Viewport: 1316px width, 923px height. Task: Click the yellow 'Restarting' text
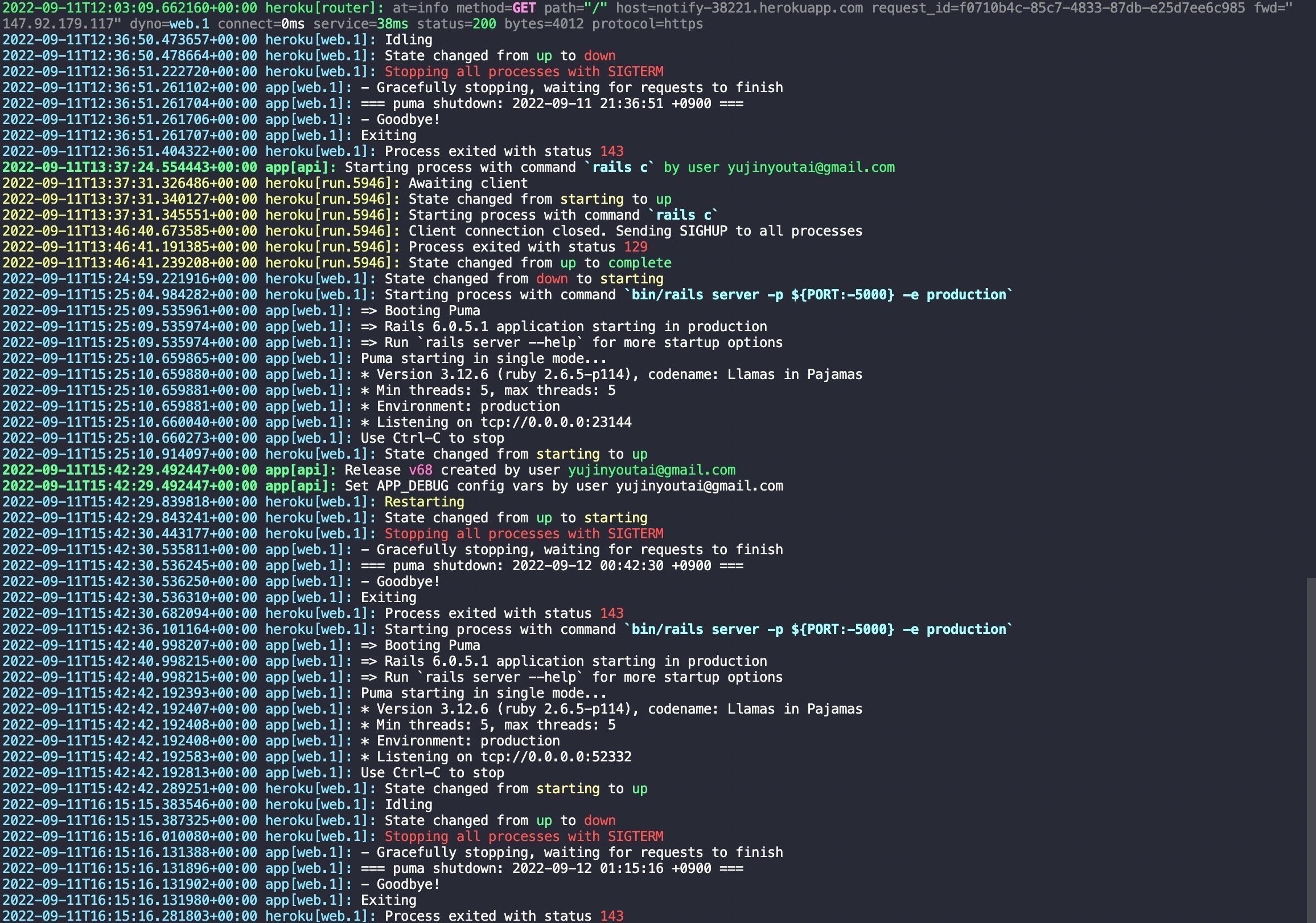click(424, 502)
